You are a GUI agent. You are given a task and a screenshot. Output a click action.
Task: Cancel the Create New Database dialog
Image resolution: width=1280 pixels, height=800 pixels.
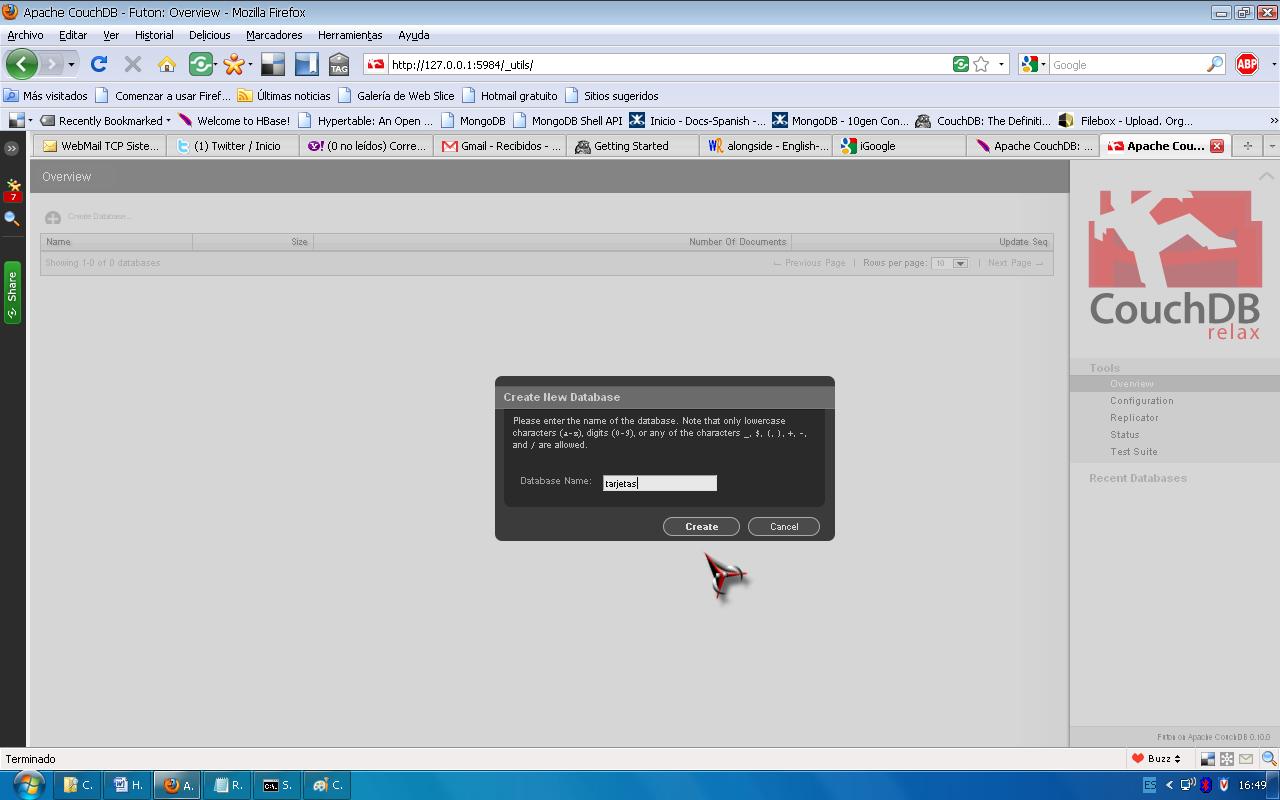coord(783,526)
